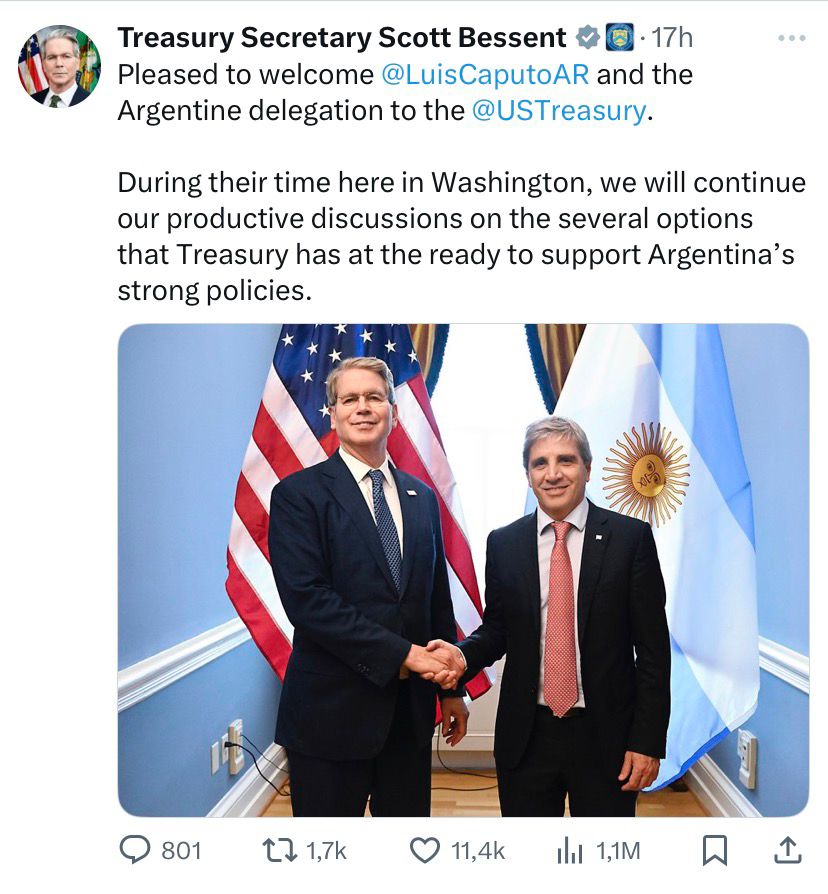Click the verified checkmark badge
This screenshot has width=828, height=894.
coord(587,39)
